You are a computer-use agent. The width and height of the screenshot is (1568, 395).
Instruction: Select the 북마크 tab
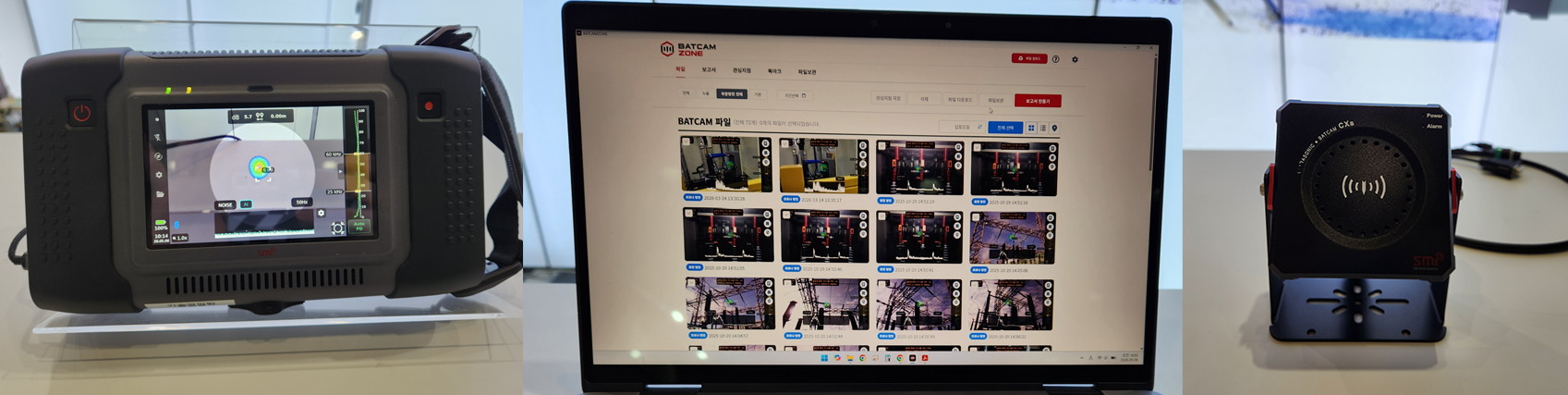774,71
